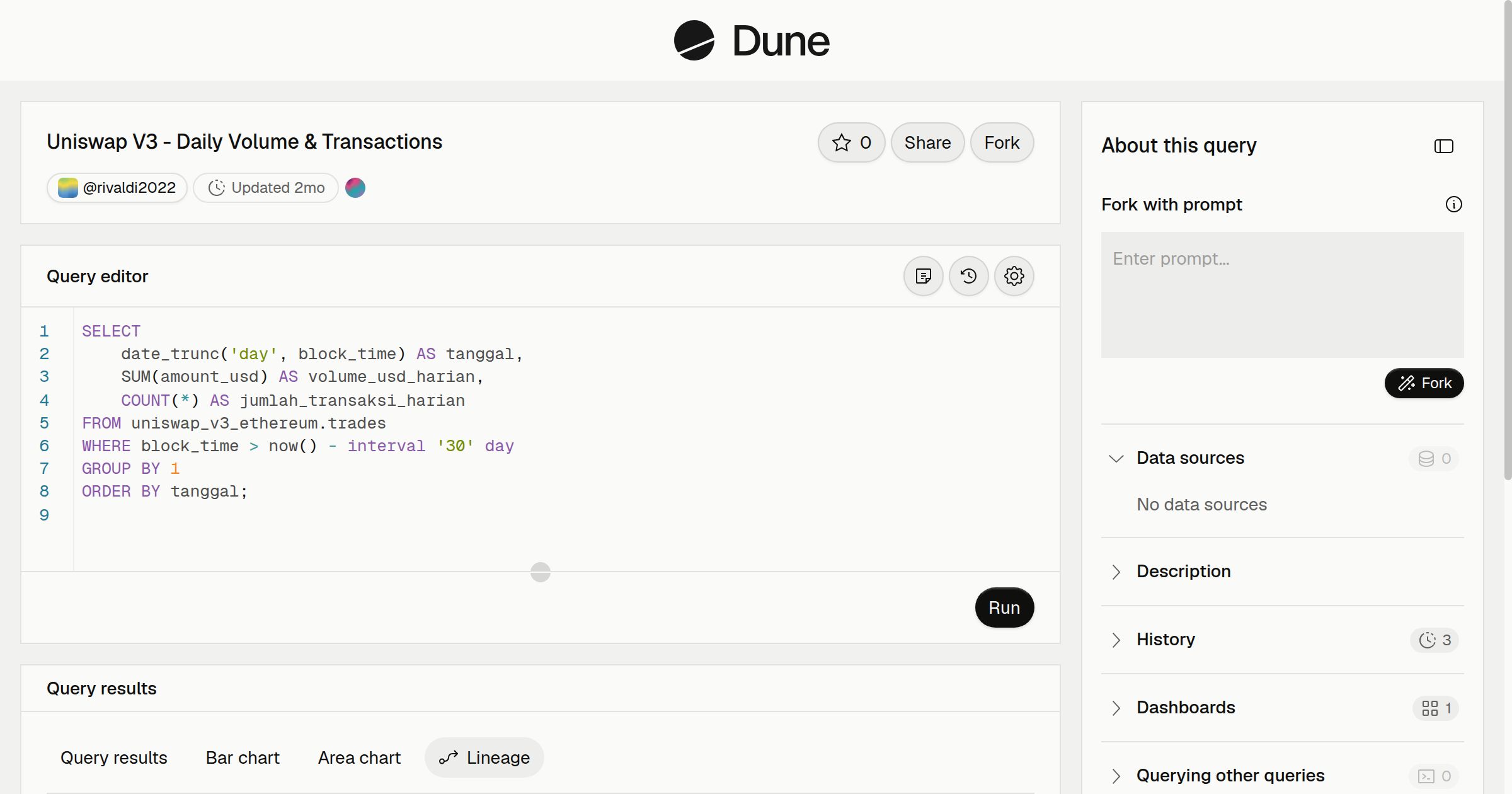1512x794 pixels.
Task: Click the Dune logo icon
Action: [694, 40]
